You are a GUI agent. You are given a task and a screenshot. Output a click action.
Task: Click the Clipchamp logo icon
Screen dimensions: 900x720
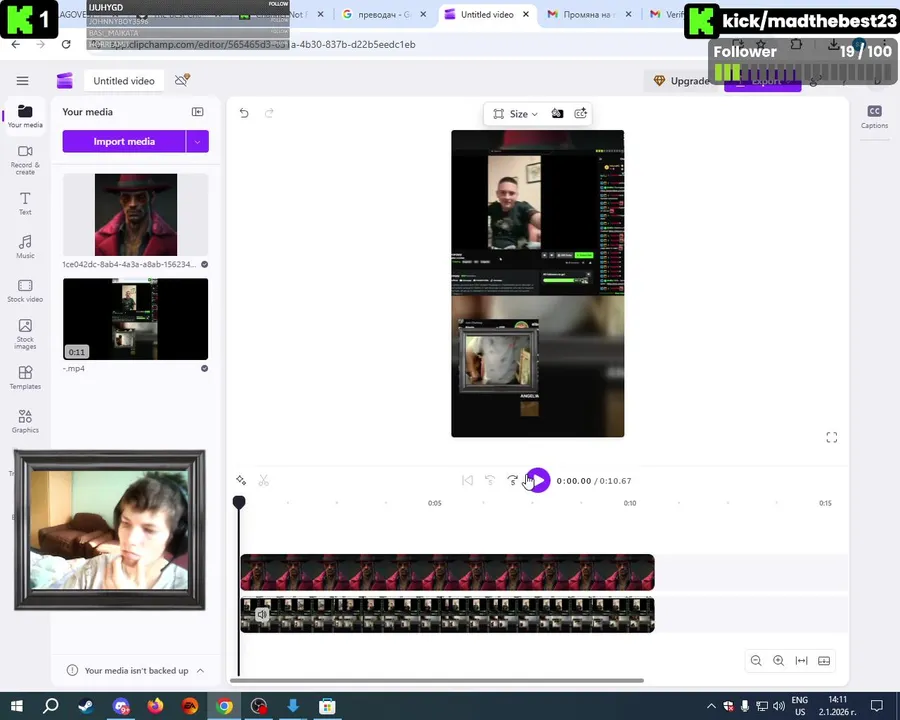click(x=65, y=81)
